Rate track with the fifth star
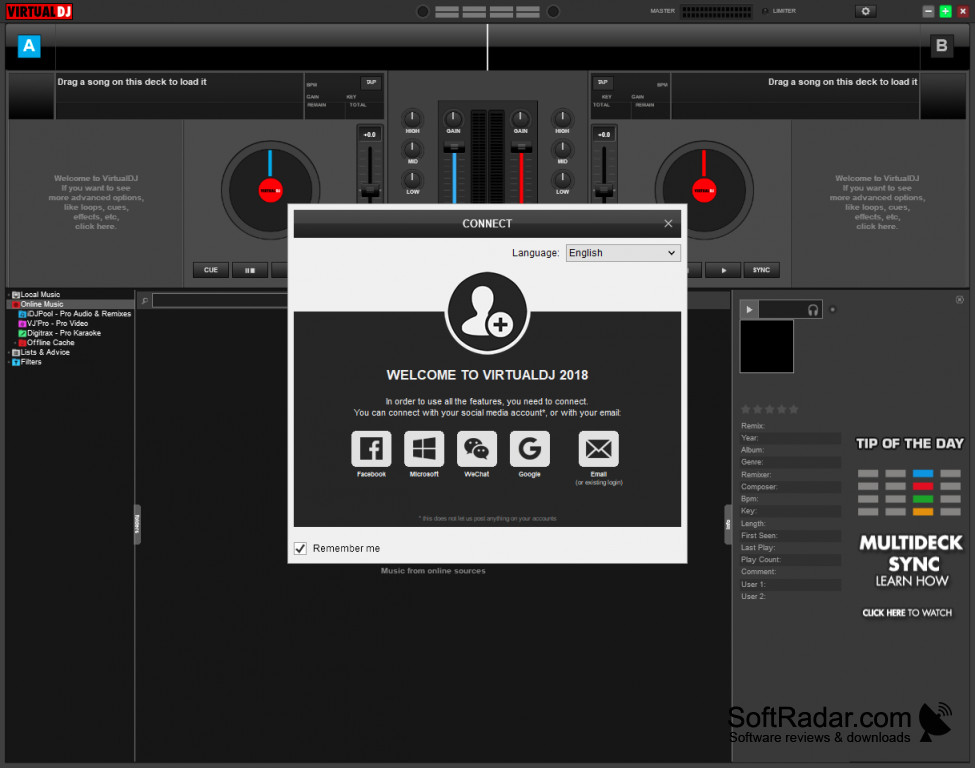The image size is (975, 768). (x=793, y=409)
